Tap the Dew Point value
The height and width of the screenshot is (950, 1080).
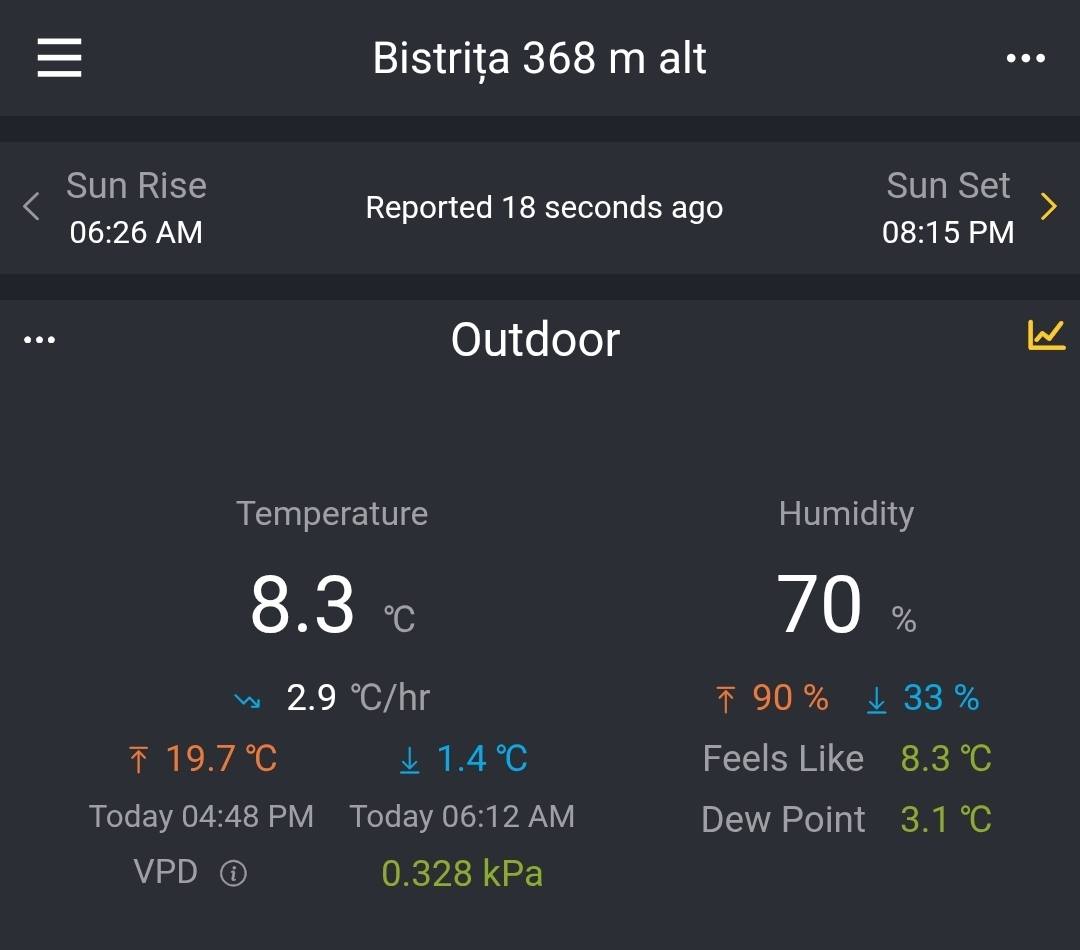[x=945, y=820]
